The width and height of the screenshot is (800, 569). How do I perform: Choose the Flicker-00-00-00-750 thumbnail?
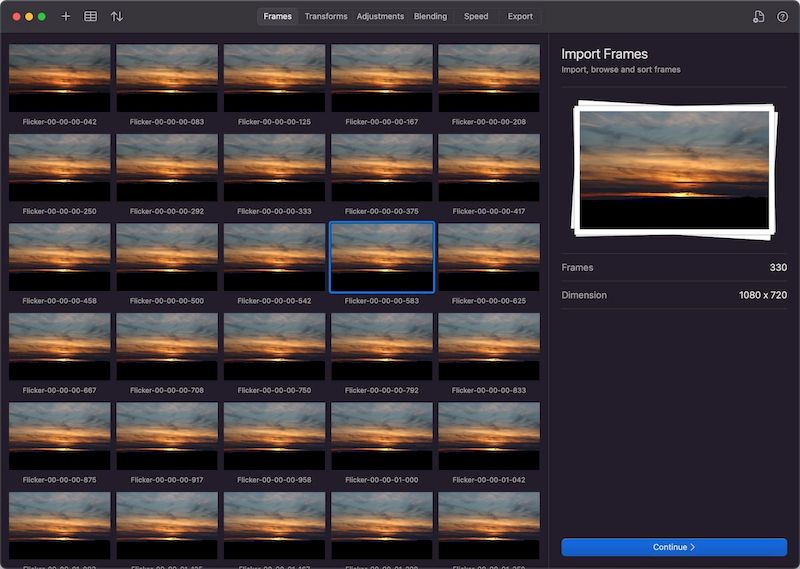coord(275,346)
